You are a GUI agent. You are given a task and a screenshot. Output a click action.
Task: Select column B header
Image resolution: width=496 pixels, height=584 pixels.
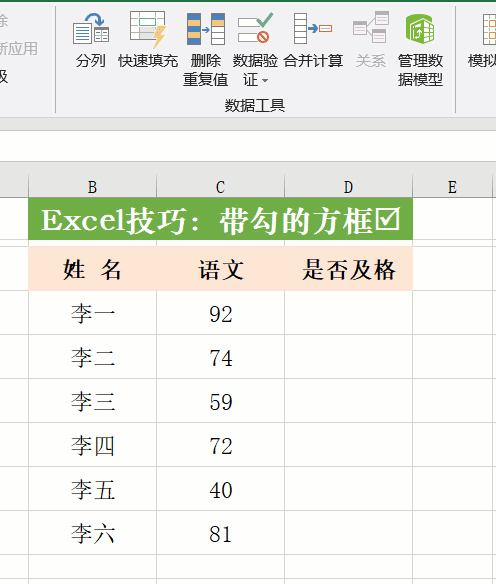click(x=92, y=187)
